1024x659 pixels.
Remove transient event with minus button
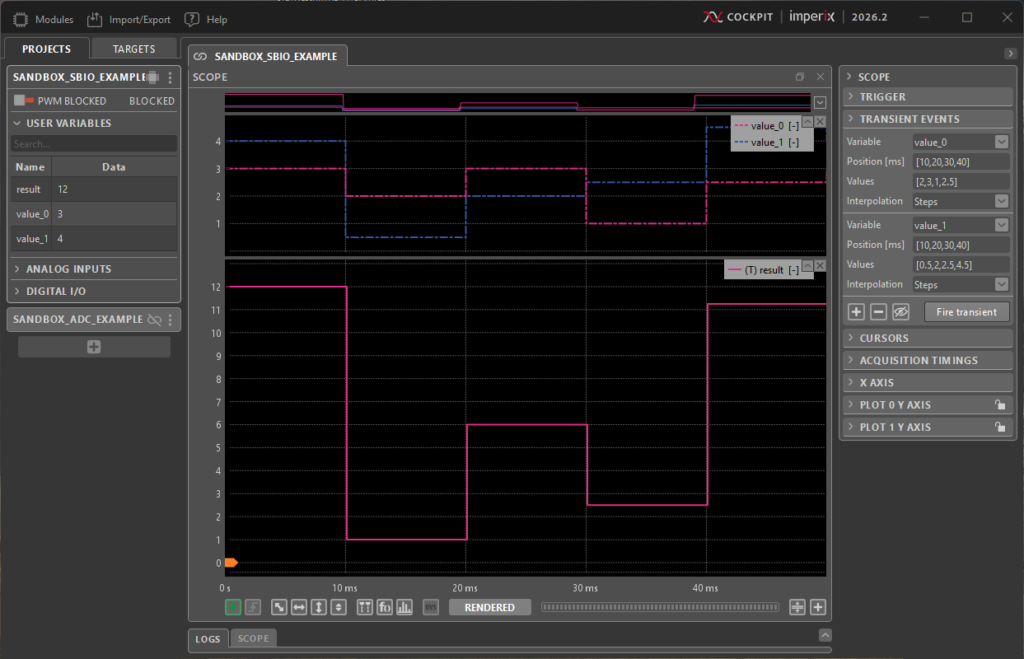878,312
